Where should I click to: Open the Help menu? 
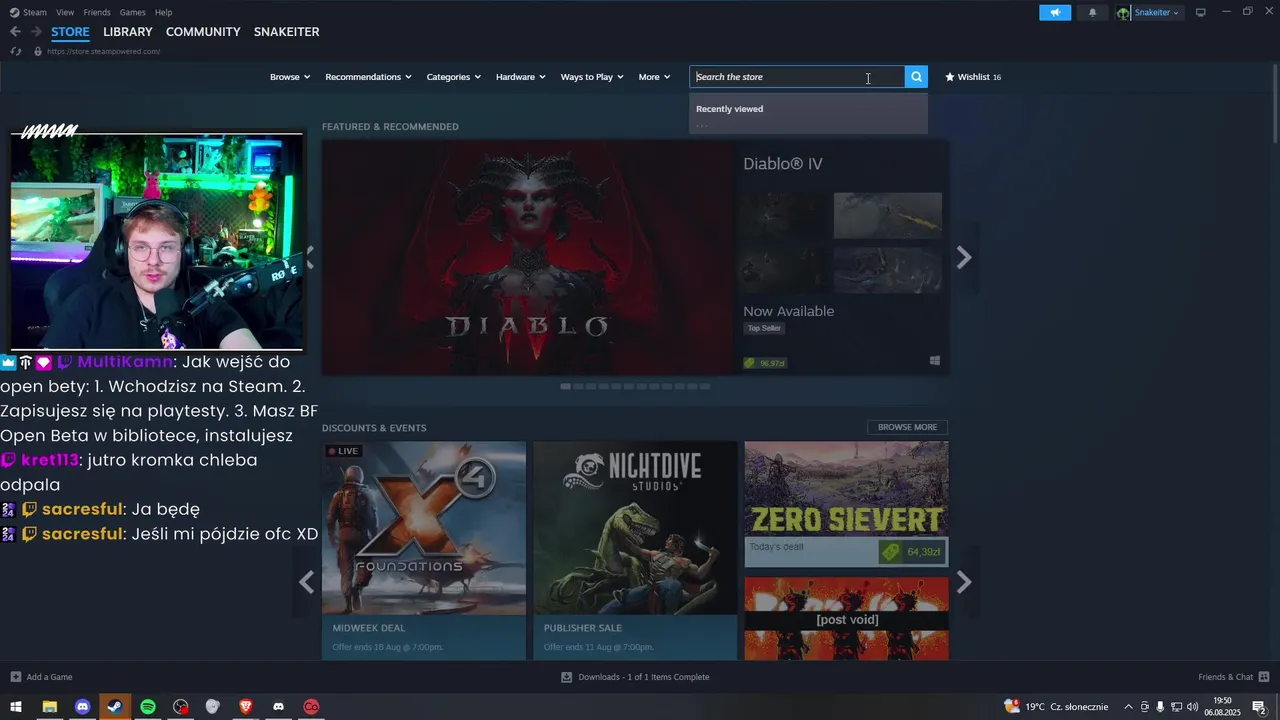click(163, 12)
